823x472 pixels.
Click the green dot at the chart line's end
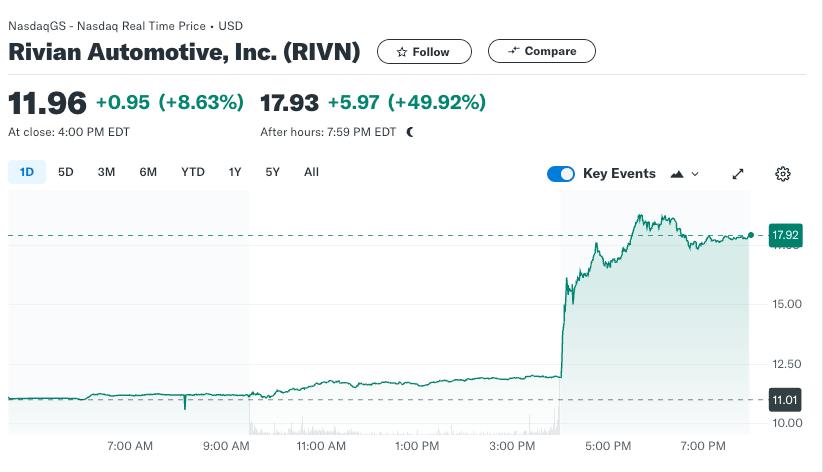751,235
